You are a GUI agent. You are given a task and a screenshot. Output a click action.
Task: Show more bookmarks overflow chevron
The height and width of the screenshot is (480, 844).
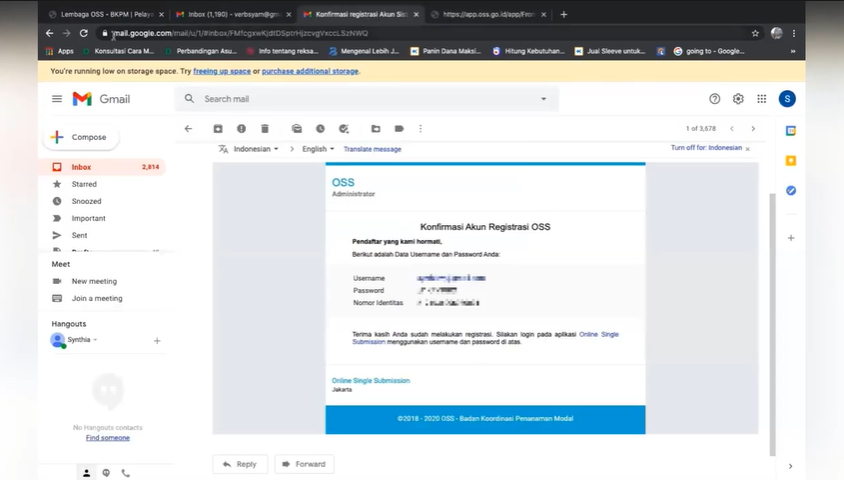[793, 51]
